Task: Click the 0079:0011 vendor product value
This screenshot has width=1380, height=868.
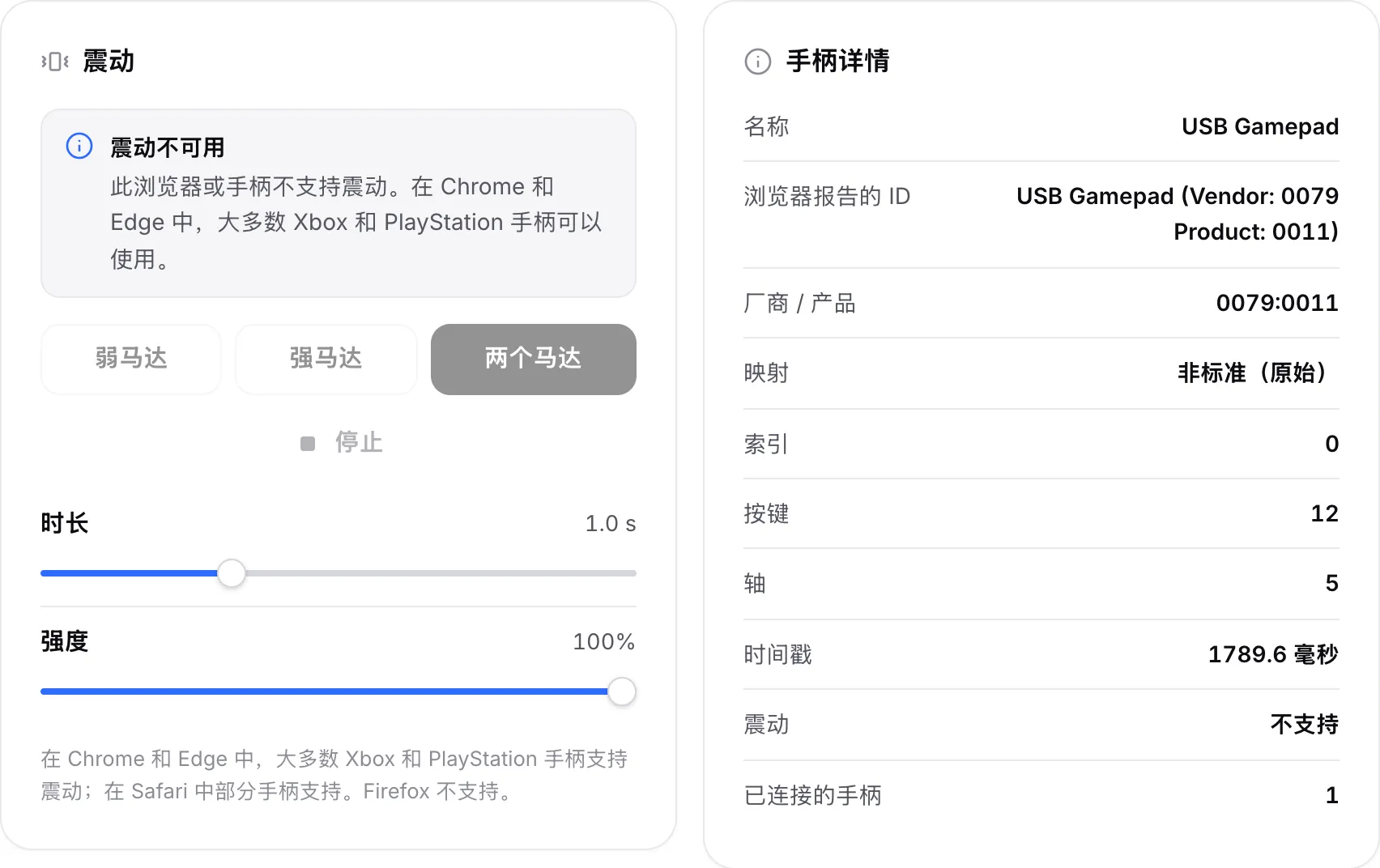Action: [x=1277, y=303]
